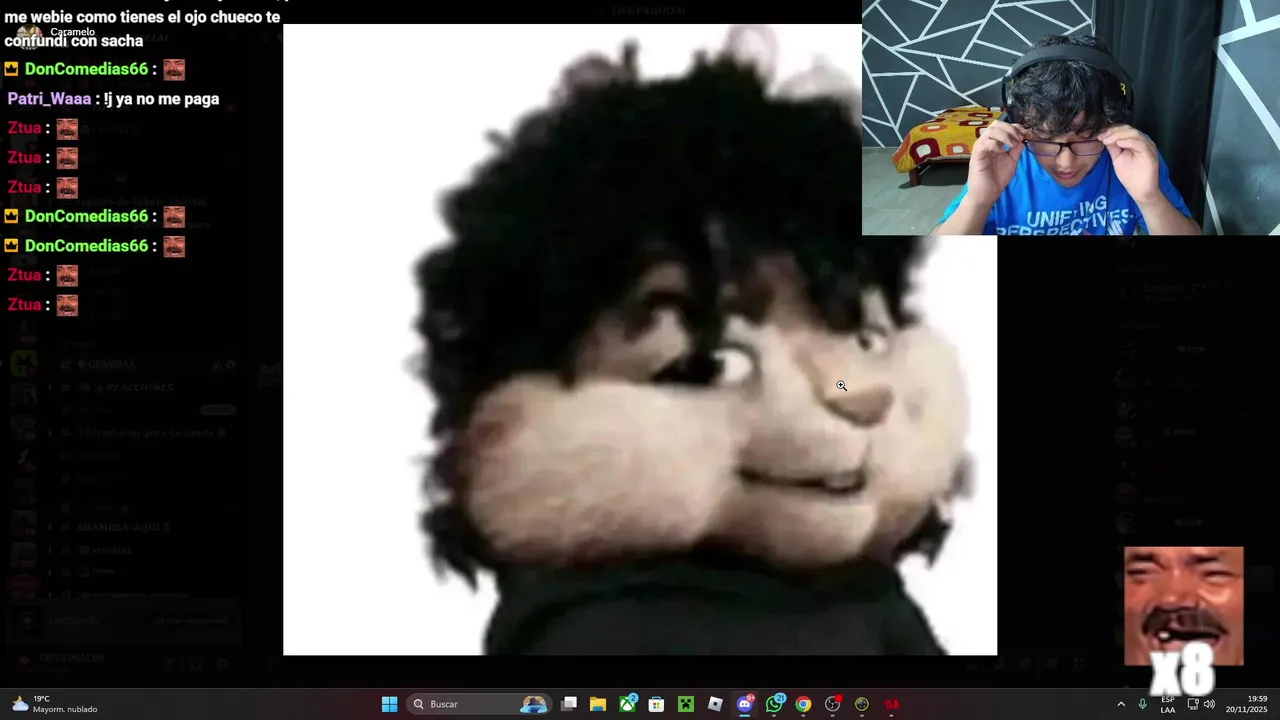Screen dimensions: 1280x720
Task: Launch Minecraft from the taskbar
Action: [686, 704]
